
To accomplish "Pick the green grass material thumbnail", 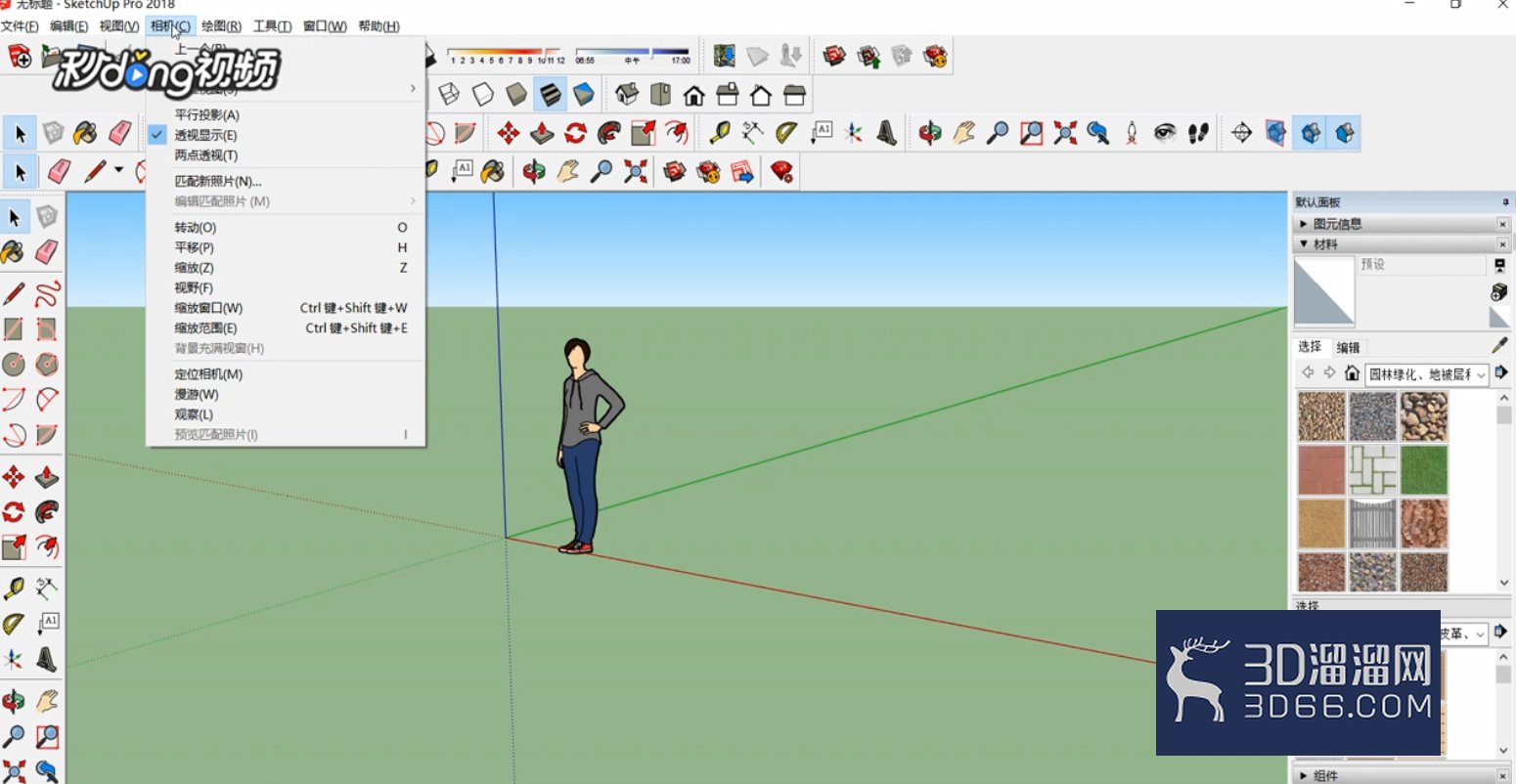I will [1423, 470].
